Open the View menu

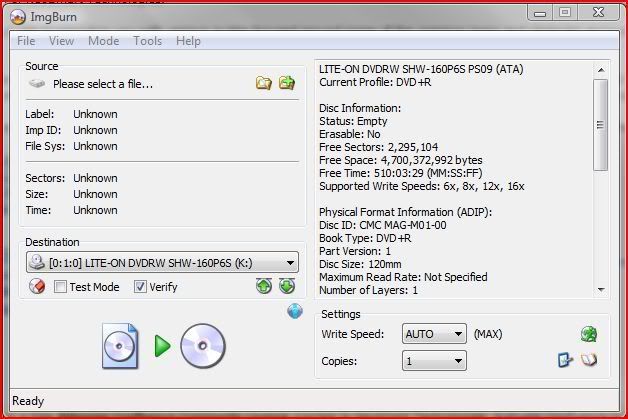tap(61, 41)
